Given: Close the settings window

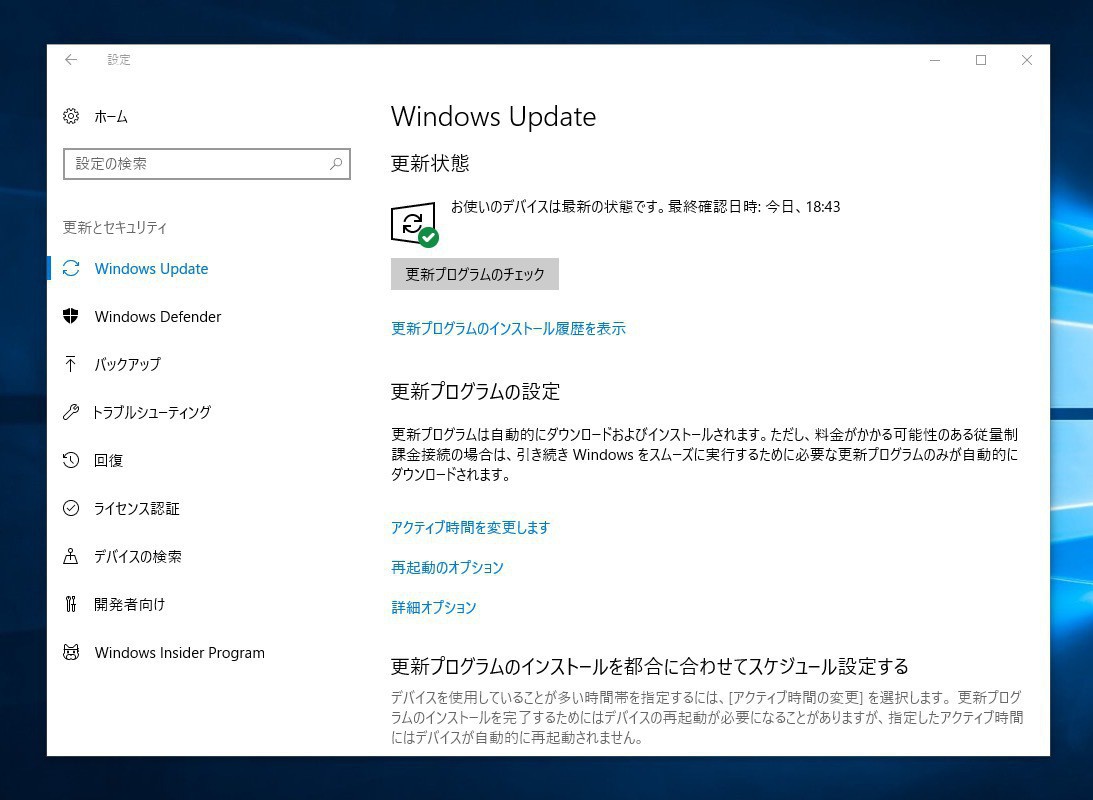Looking at the screenshot, I should click(1027, 60).
